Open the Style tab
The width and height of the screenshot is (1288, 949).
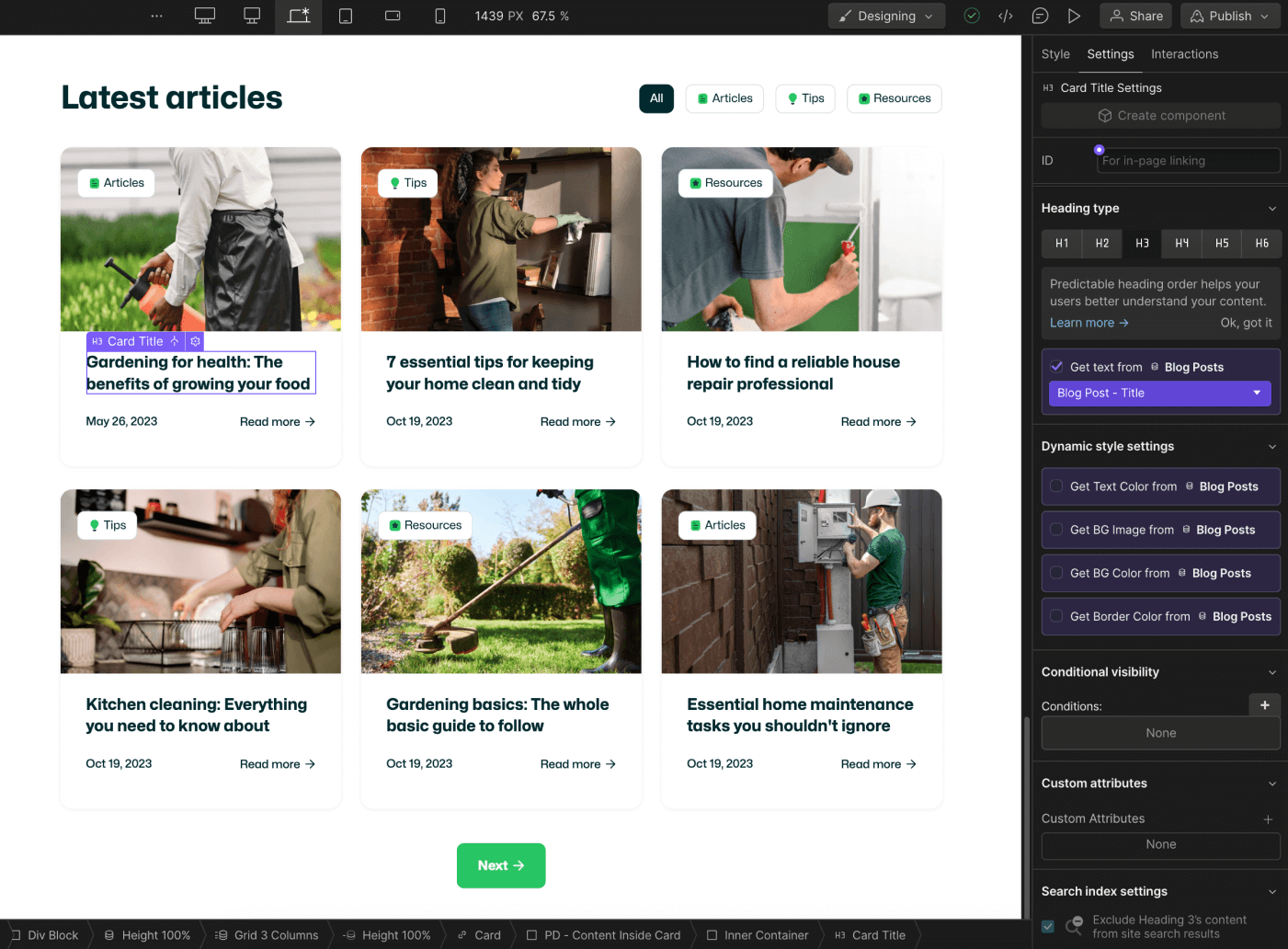coord(1055,54)
